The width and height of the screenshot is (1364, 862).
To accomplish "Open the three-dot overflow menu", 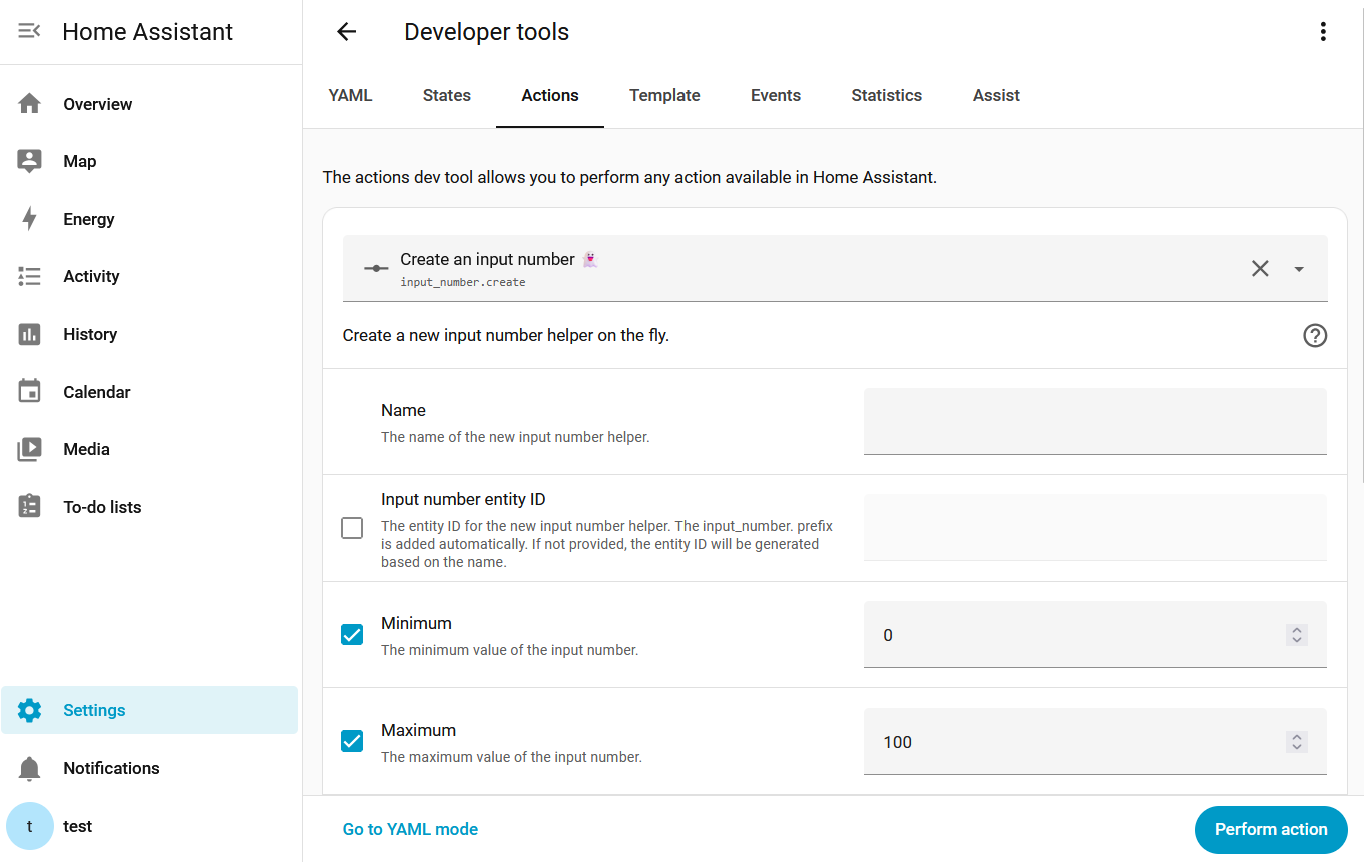I will pos(1323,32).
